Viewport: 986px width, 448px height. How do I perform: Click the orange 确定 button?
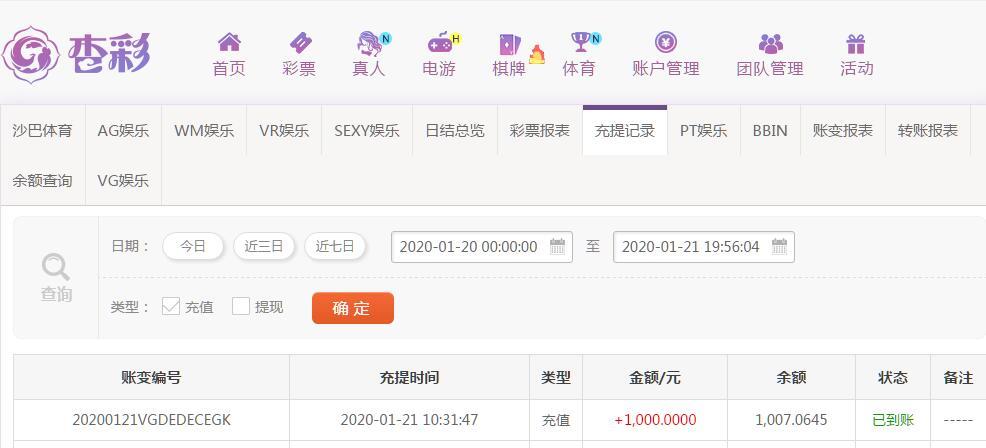click(x=353, y=308)
